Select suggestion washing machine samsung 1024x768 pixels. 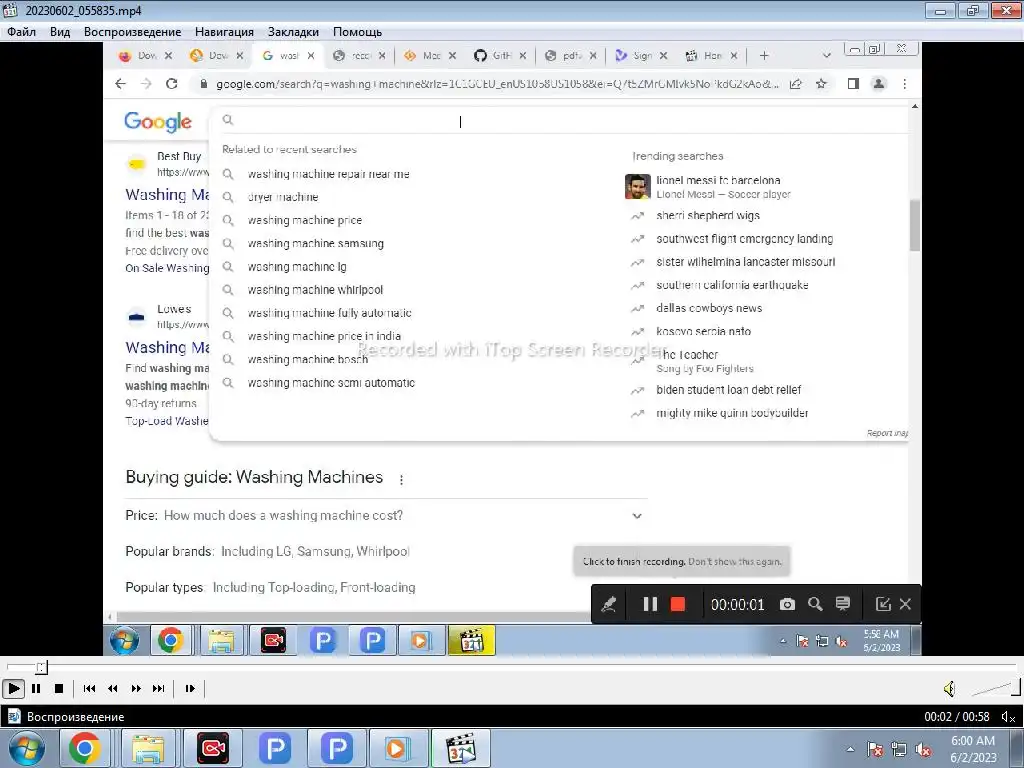point(315,243)
